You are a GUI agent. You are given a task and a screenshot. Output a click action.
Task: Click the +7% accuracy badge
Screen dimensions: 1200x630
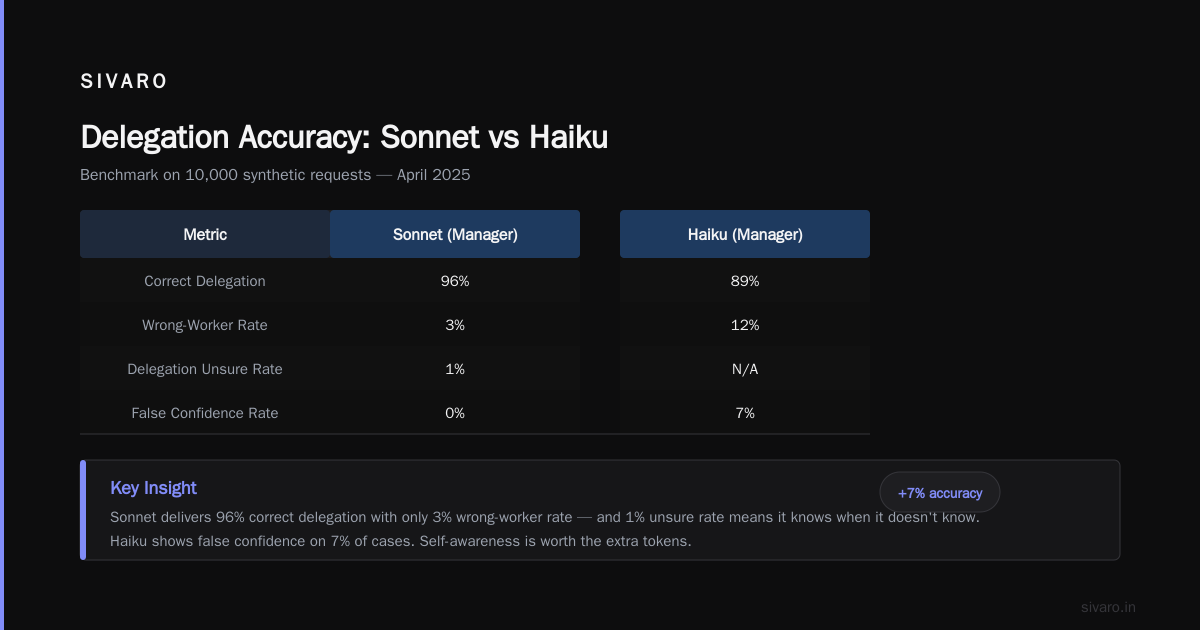(x=940, y=492)
